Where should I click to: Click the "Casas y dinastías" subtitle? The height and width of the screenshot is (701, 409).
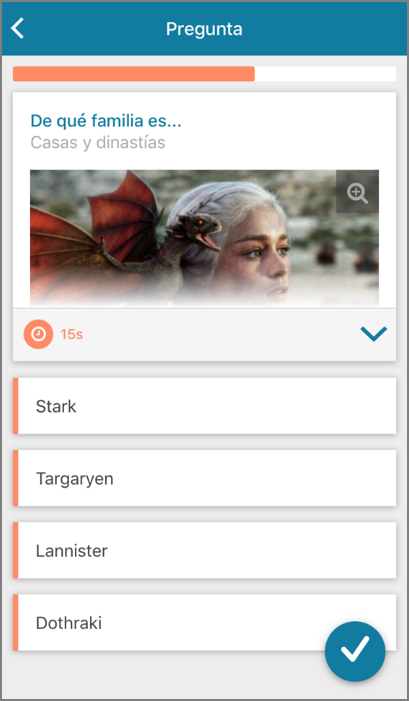(x=98, y=143)
